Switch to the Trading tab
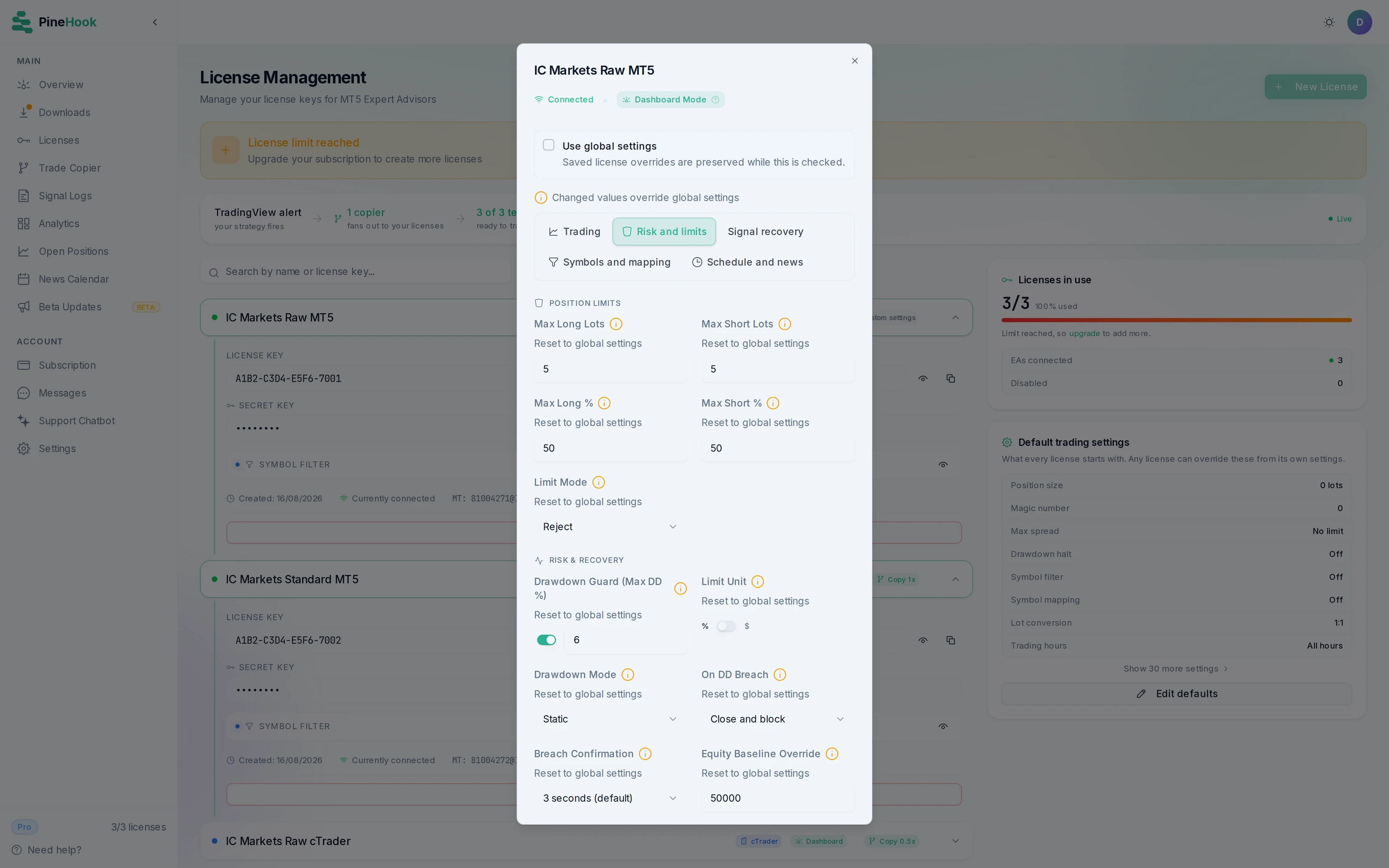The image size is (1389, 868). click(575, 232)
